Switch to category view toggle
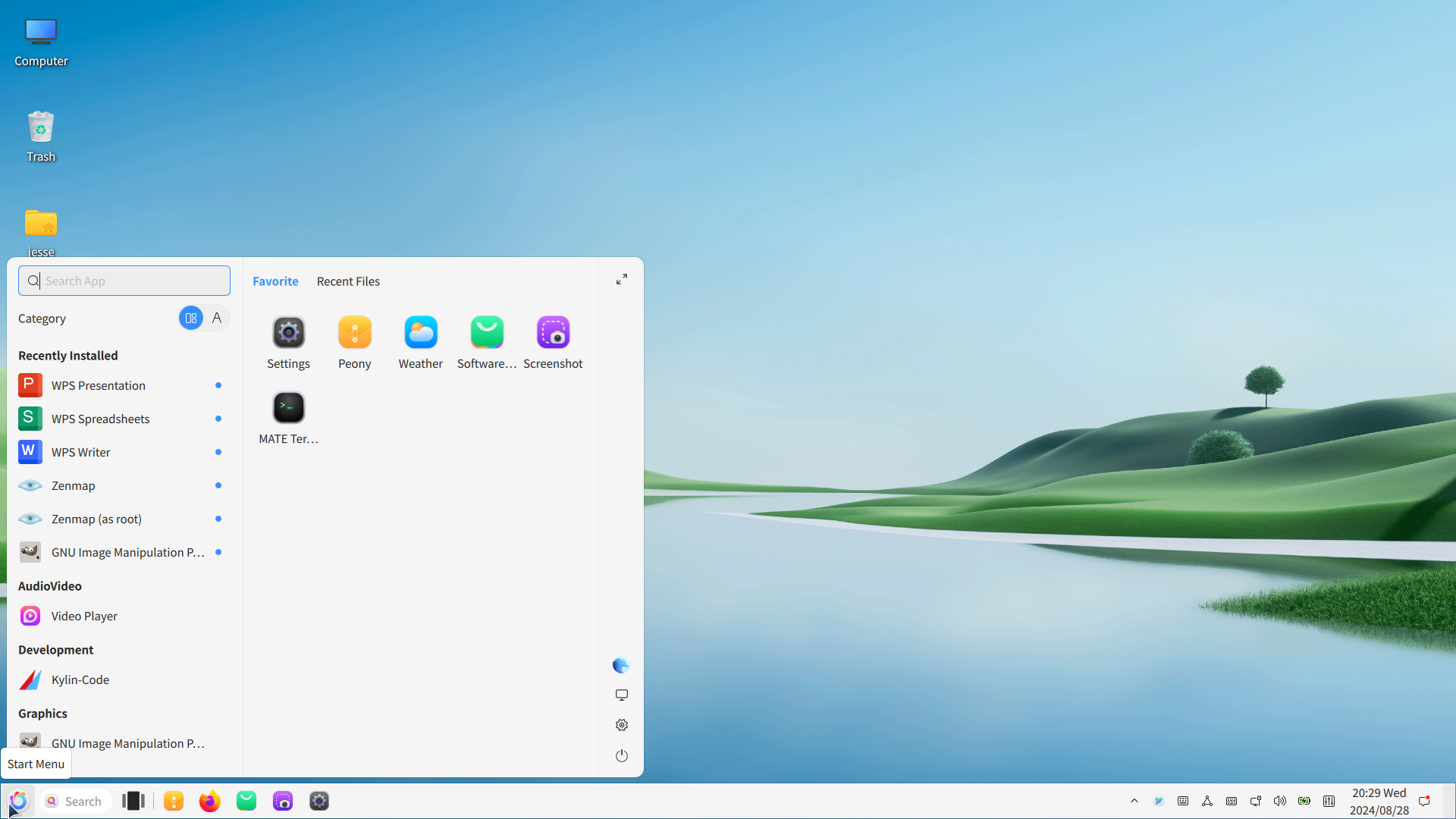 click(x=191, y=318)
